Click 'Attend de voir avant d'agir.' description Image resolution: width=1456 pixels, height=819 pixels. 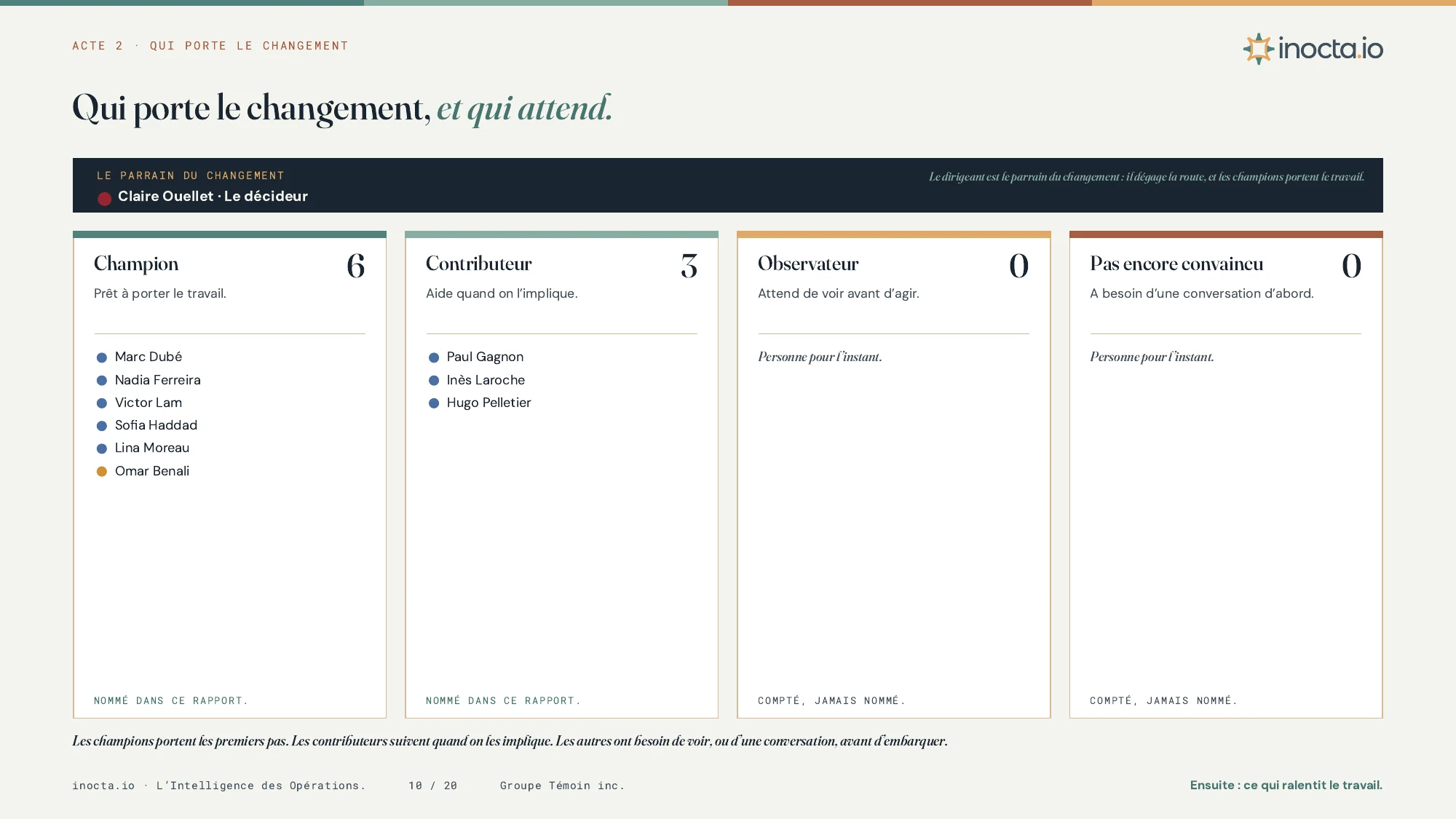[839, 293]
